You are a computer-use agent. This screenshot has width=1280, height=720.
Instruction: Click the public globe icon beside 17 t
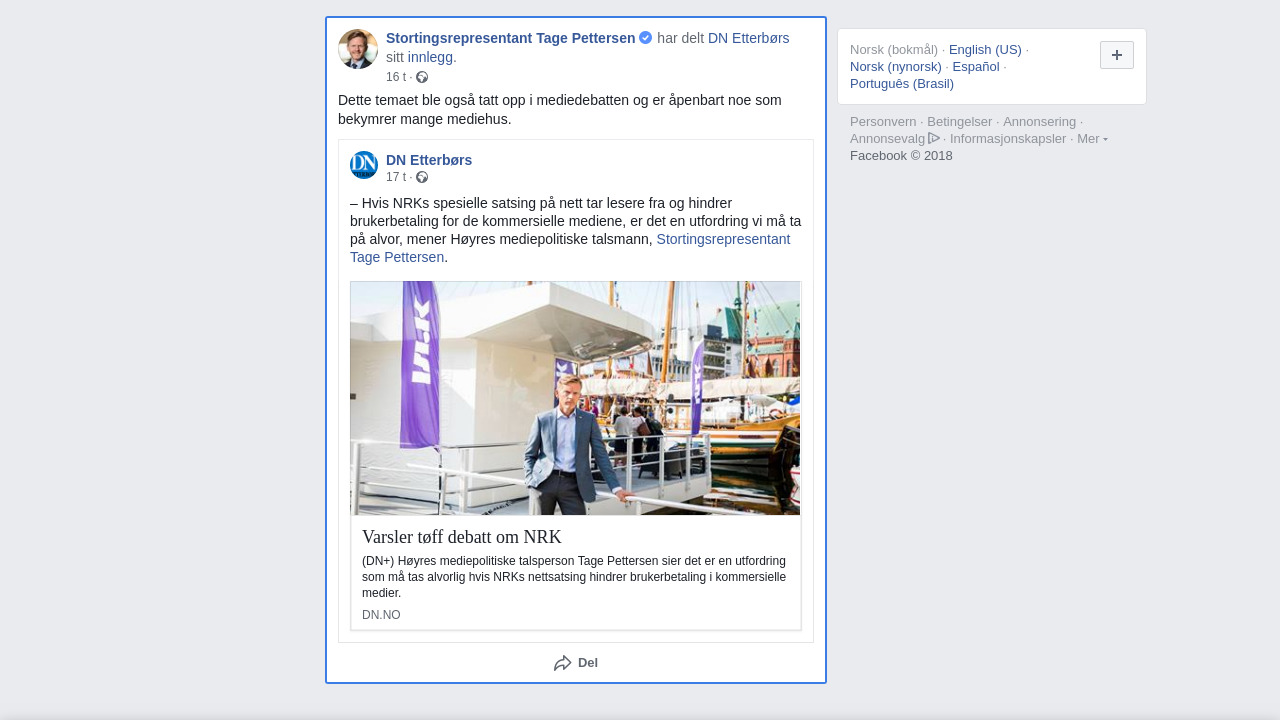tap(422, 177)
